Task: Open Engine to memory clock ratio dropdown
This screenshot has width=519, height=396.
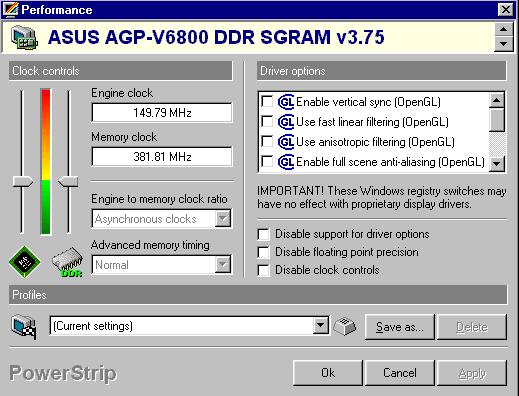Action: (x=223, y=219)
